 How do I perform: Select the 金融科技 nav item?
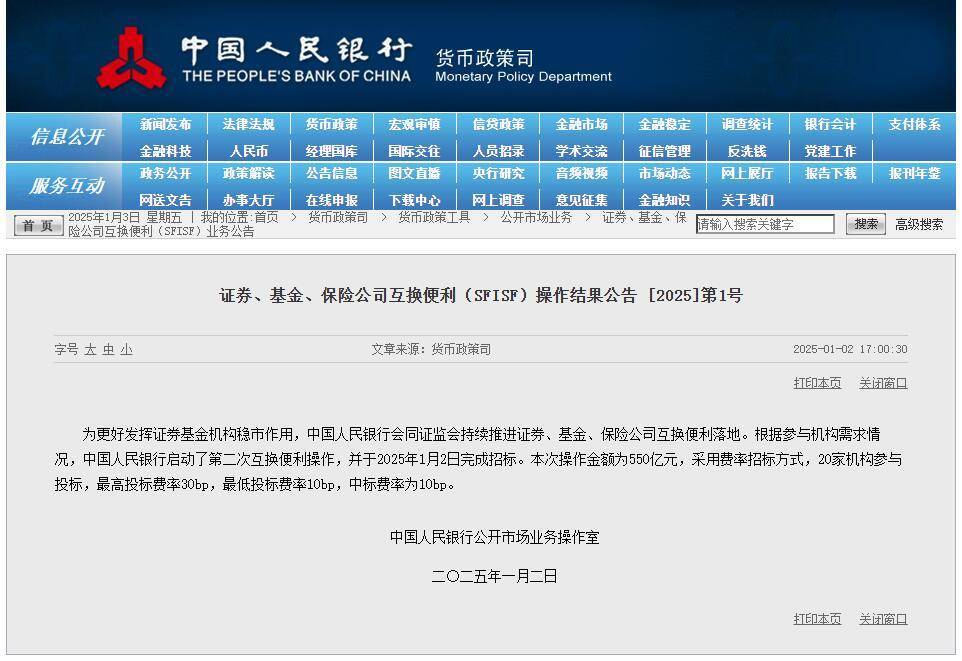[x=166, y=151]
